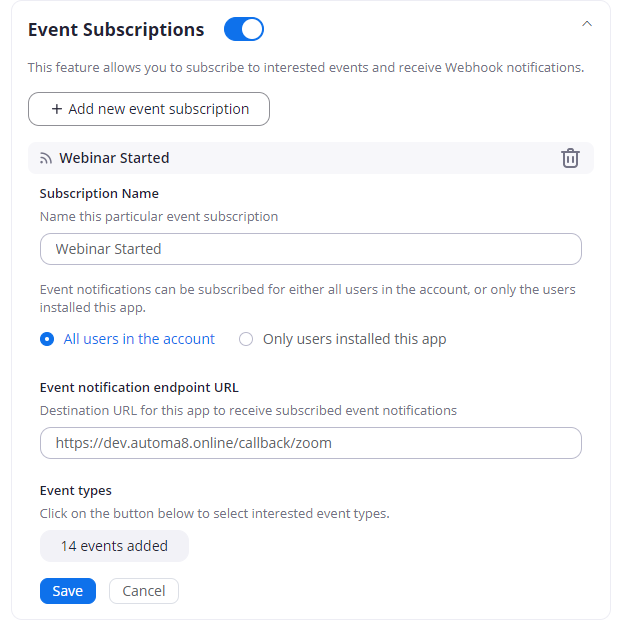The height and width of the screenshot is (627, 619).
Task: Click the endpoint URL input field
Action: pyautogui.click(x=310, y=443)
